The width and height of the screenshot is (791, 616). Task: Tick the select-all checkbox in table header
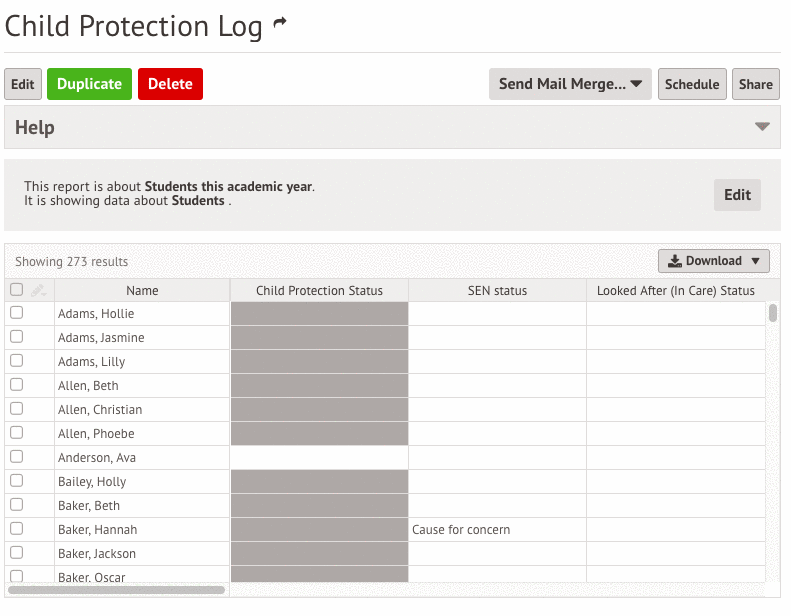click(x=16, y=290)
